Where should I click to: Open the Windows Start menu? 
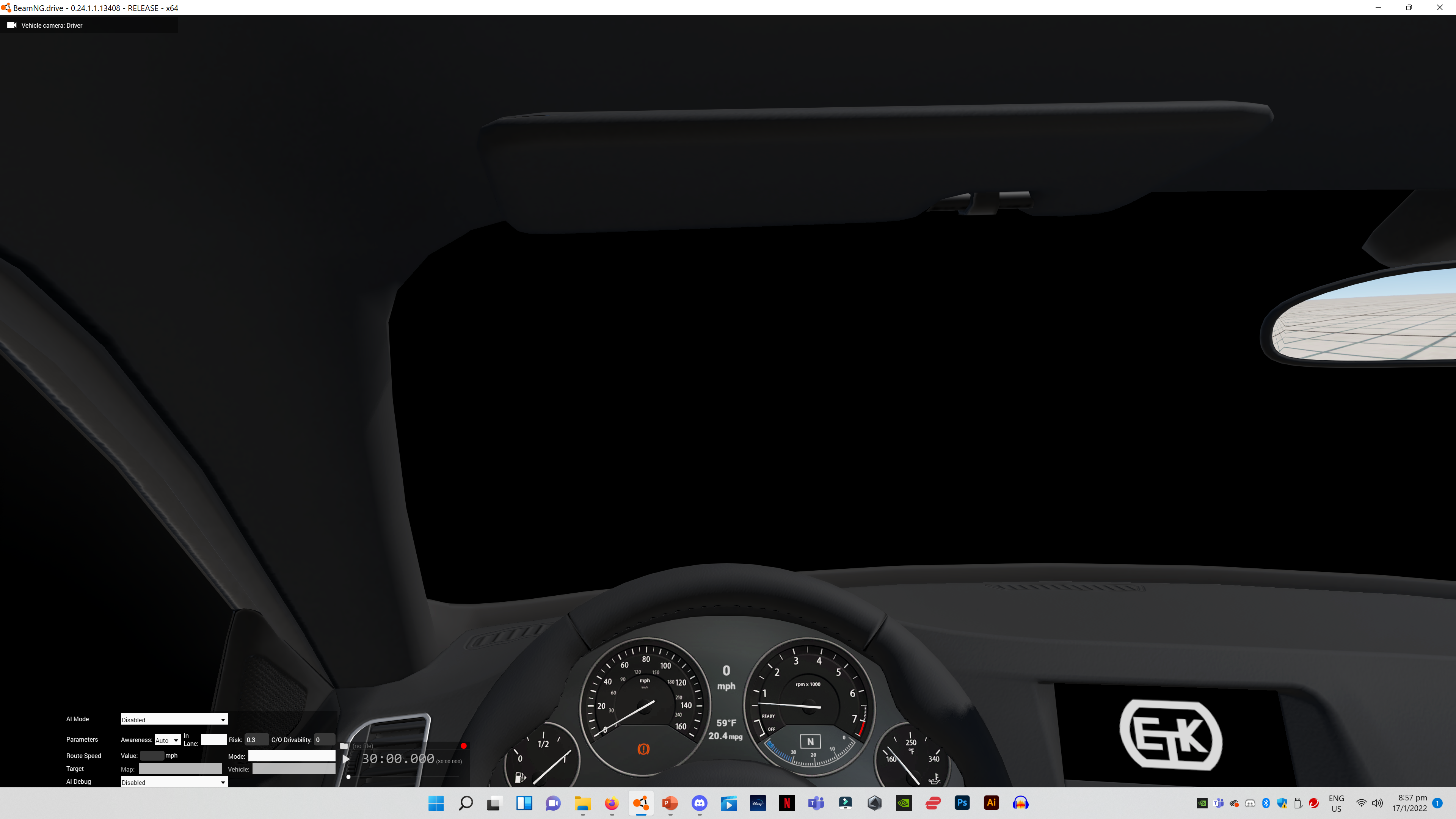click(x=436, y=803)
